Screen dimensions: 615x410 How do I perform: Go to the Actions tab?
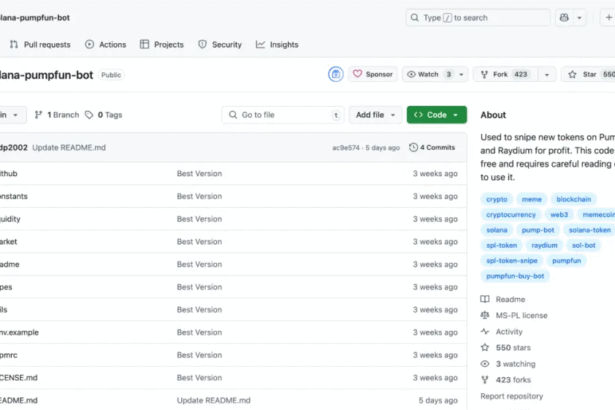click(105, 45)
